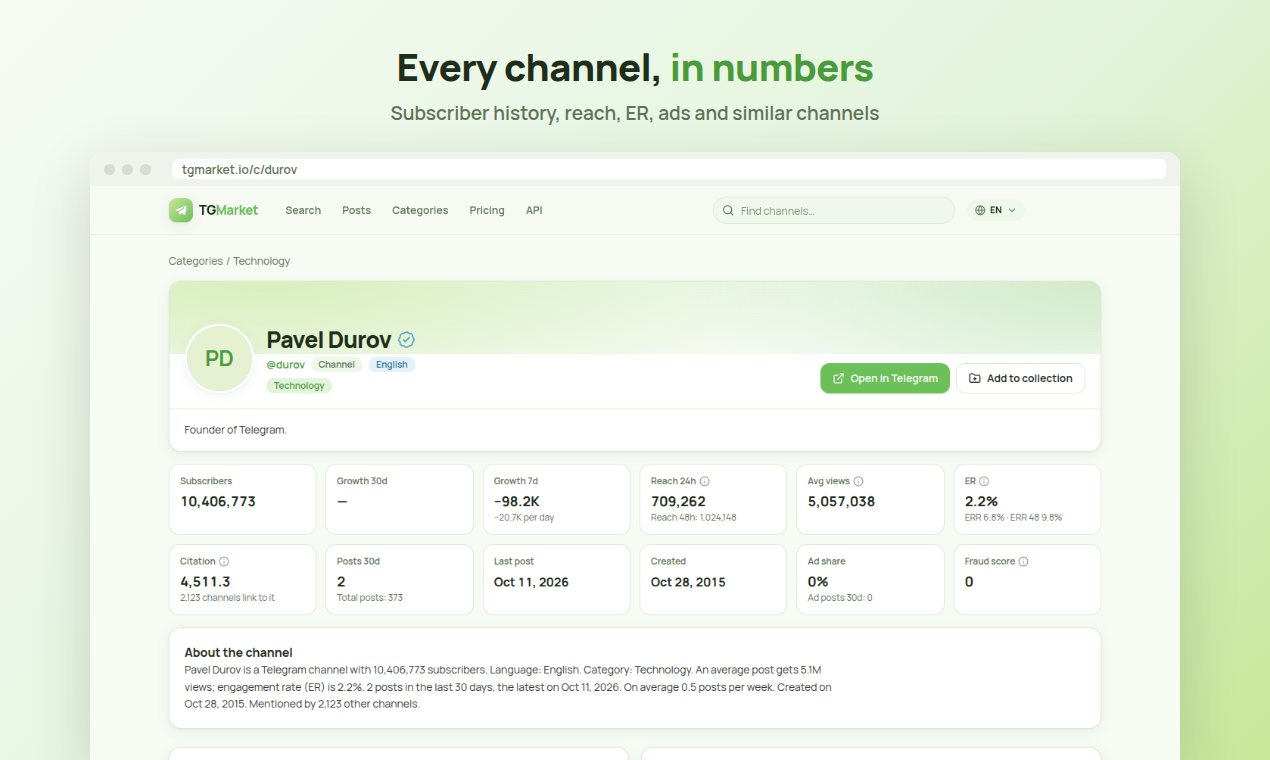Click the verified badge beside Pavel Durov
This screenshot has height=760, width=1270.
pyautogui.click(x=406, y=340)
